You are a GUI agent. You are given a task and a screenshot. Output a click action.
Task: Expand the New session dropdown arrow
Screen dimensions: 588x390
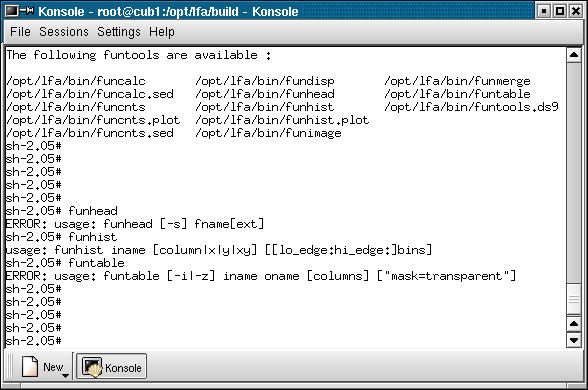(65, 375)
